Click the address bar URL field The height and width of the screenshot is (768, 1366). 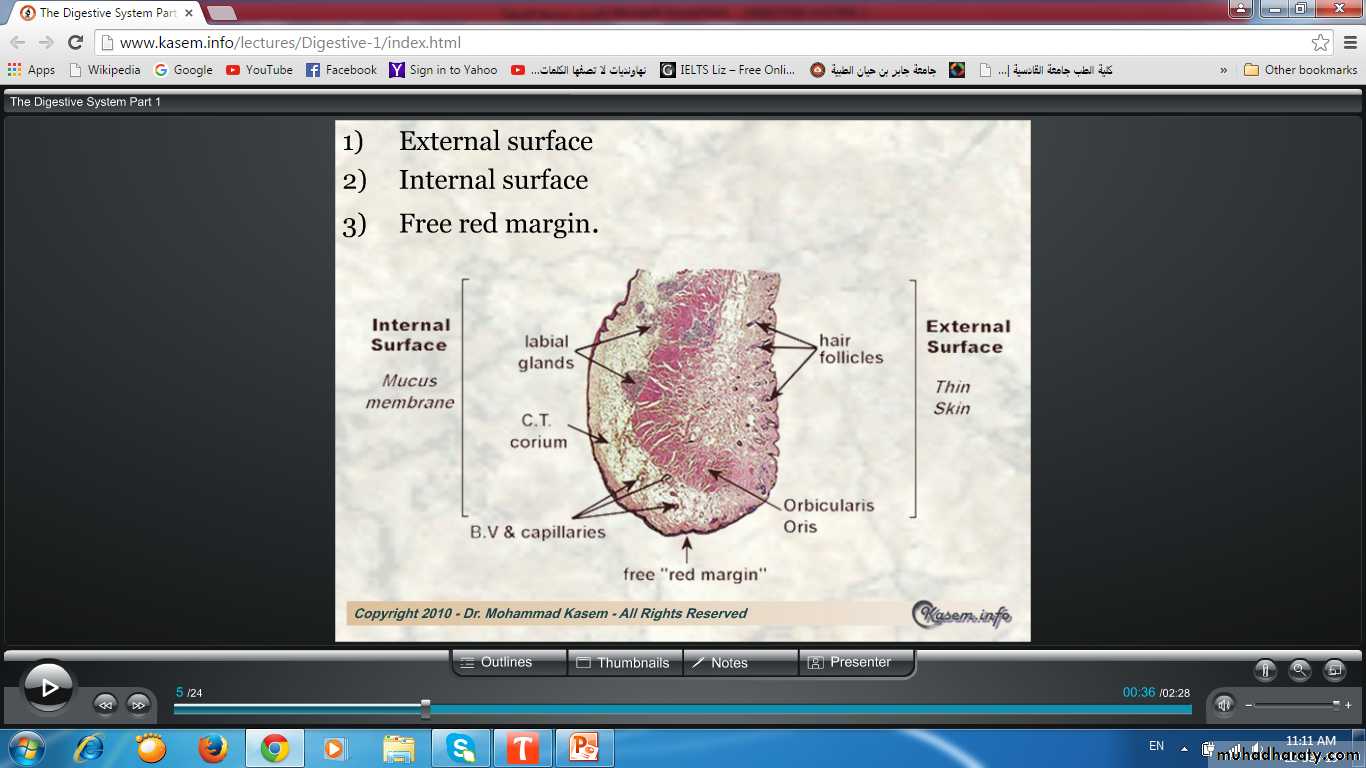pos(700,42)
